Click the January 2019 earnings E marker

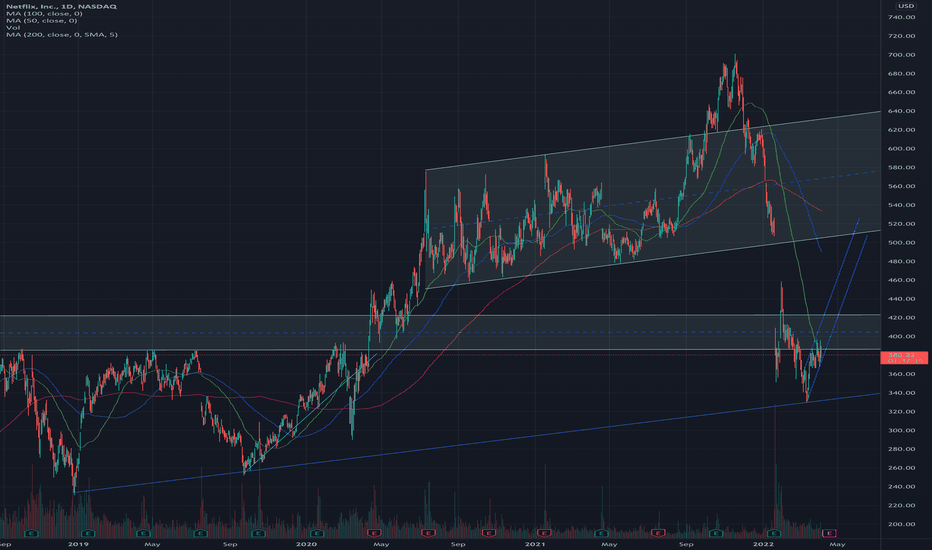[x=88, y=533]
